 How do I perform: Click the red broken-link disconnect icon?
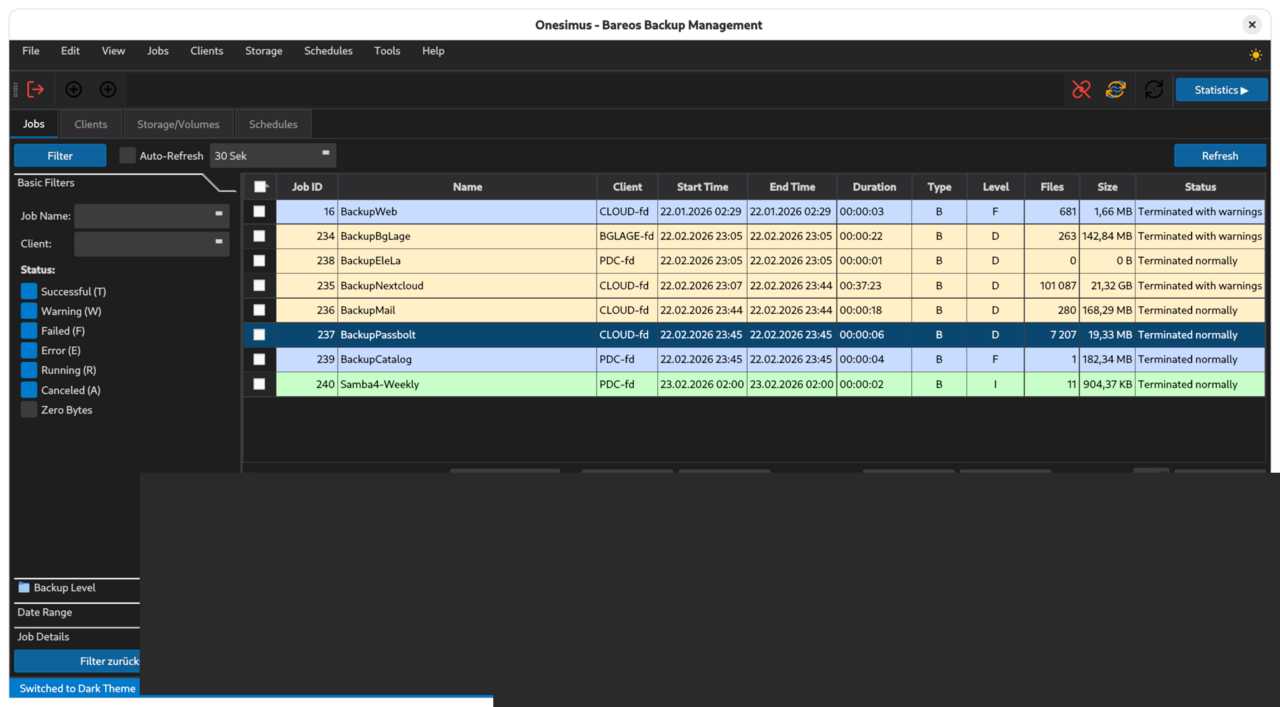coord(1081,90)
